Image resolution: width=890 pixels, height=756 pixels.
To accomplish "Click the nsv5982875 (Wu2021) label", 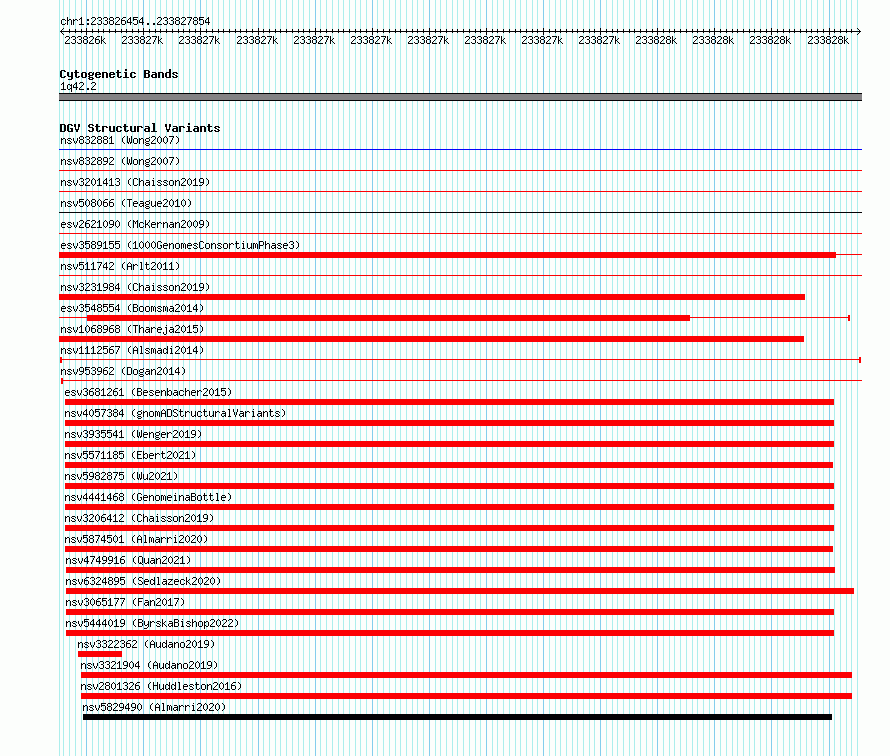I will tap(121, 476).
